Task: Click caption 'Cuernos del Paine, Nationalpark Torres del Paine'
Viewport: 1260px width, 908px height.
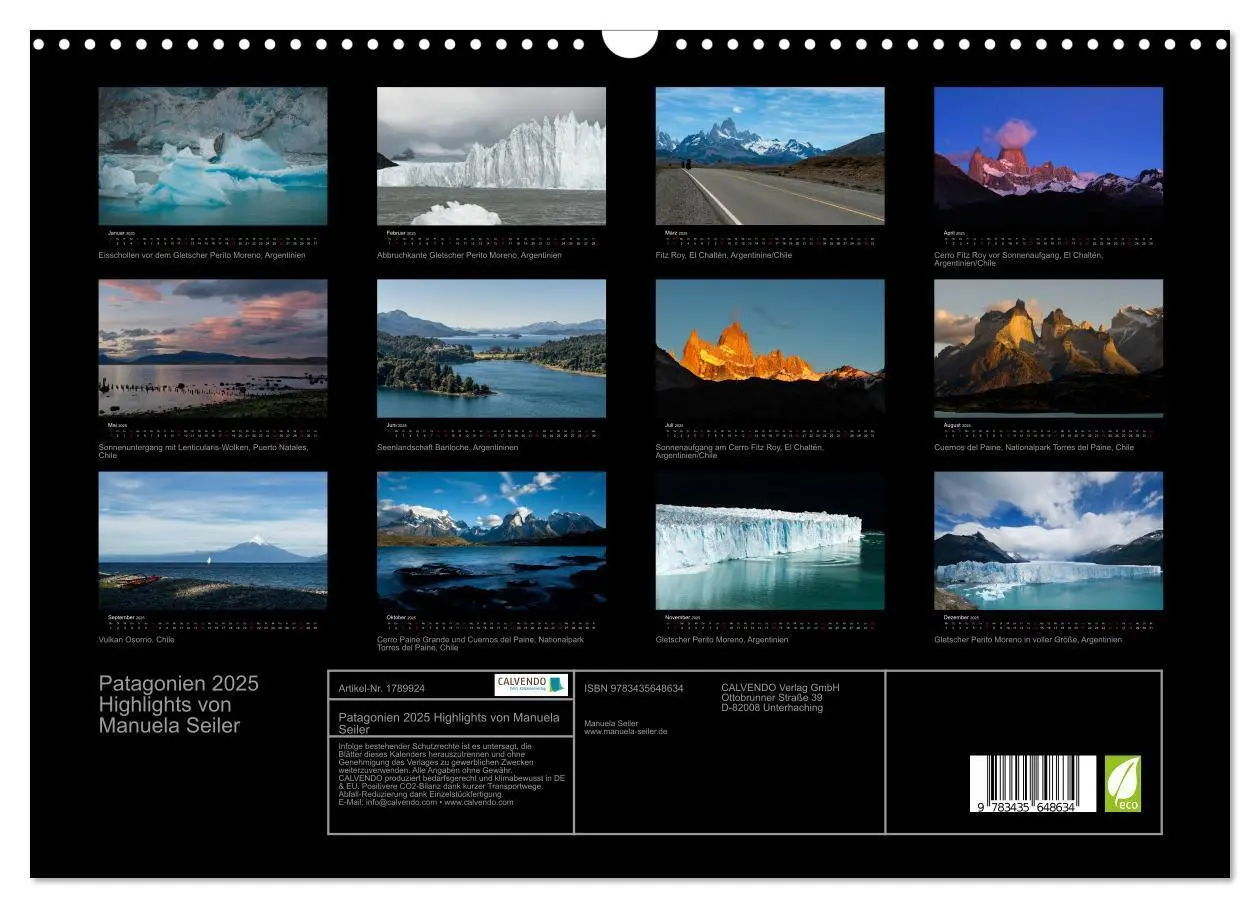Action: tap(1034, 447)
